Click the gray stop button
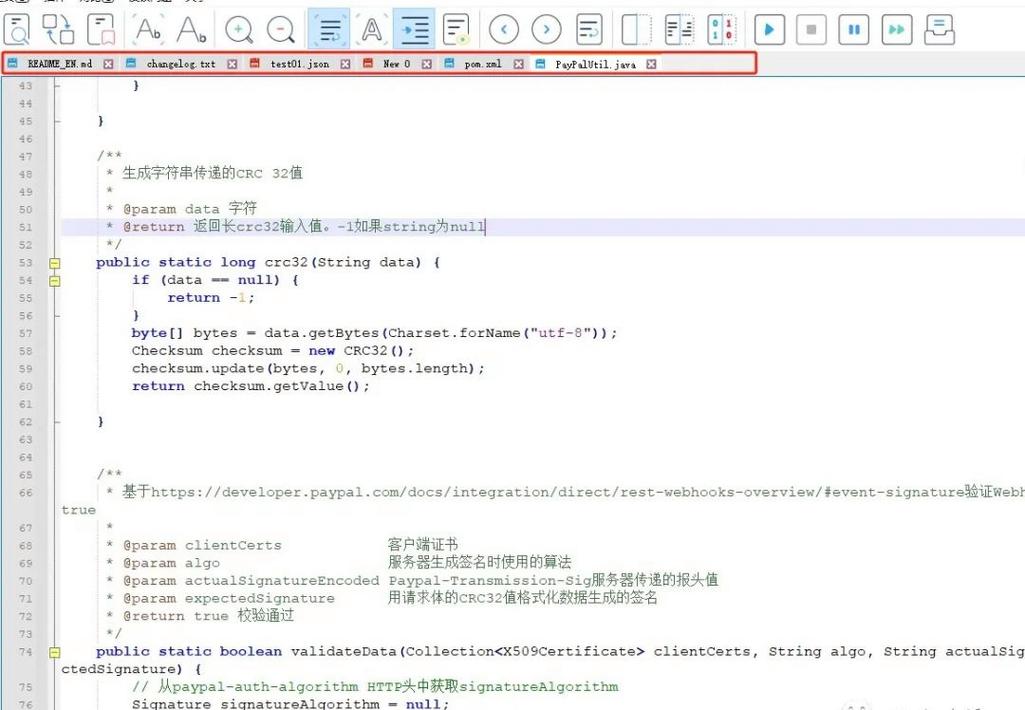 click(x=811, y=29)
